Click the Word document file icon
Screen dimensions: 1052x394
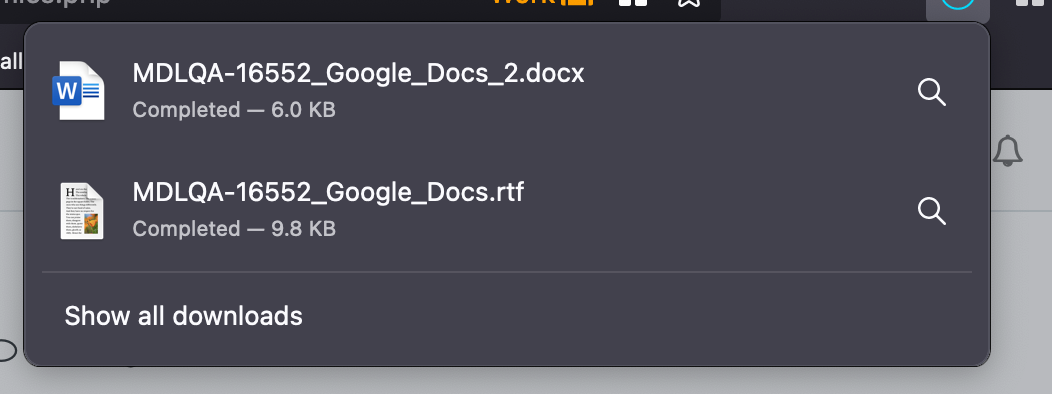(x=78, y=91)
